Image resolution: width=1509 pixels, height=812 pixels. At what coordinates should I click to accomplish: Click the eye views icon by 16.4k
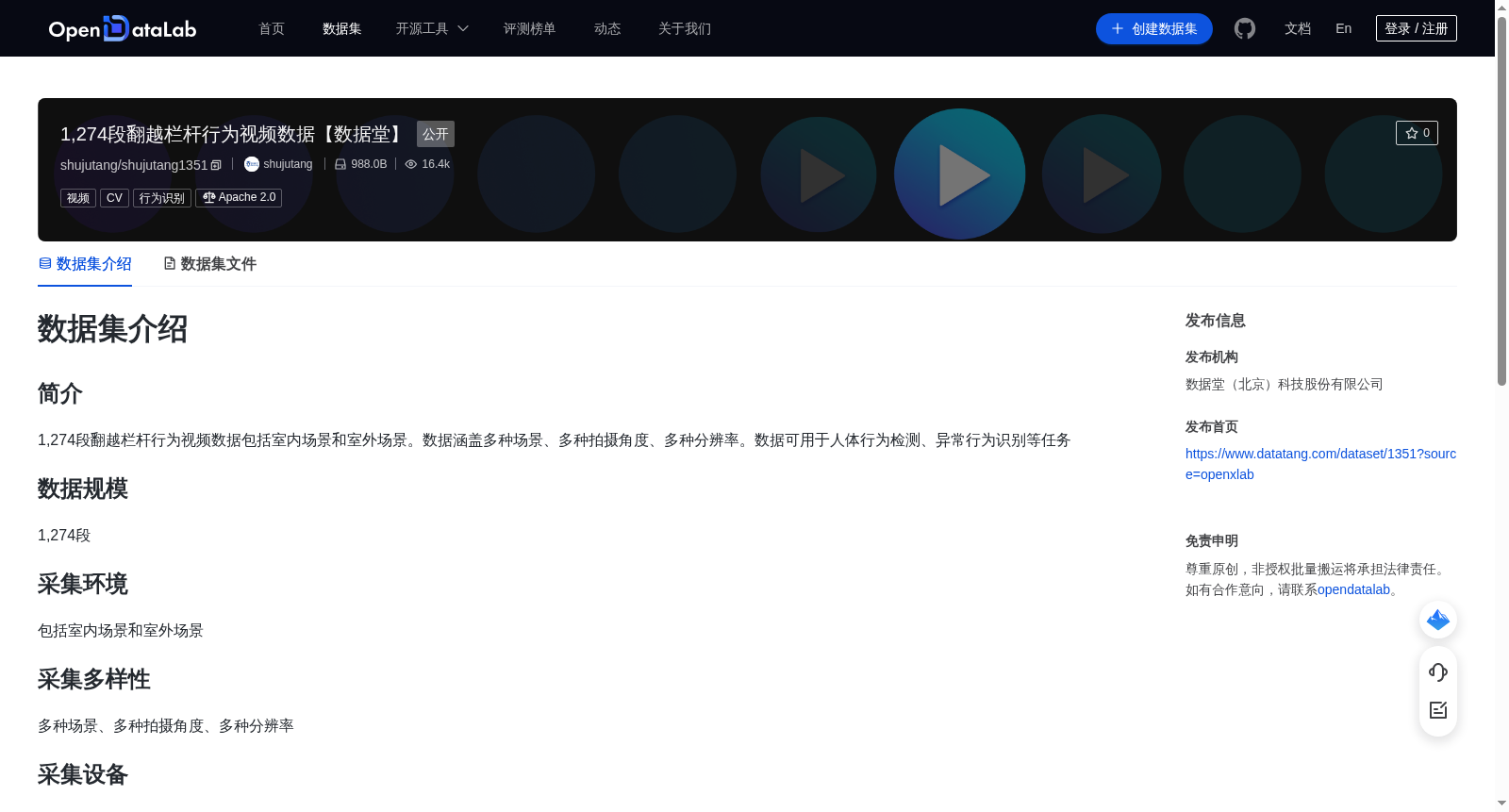click(x=411, y=164)
